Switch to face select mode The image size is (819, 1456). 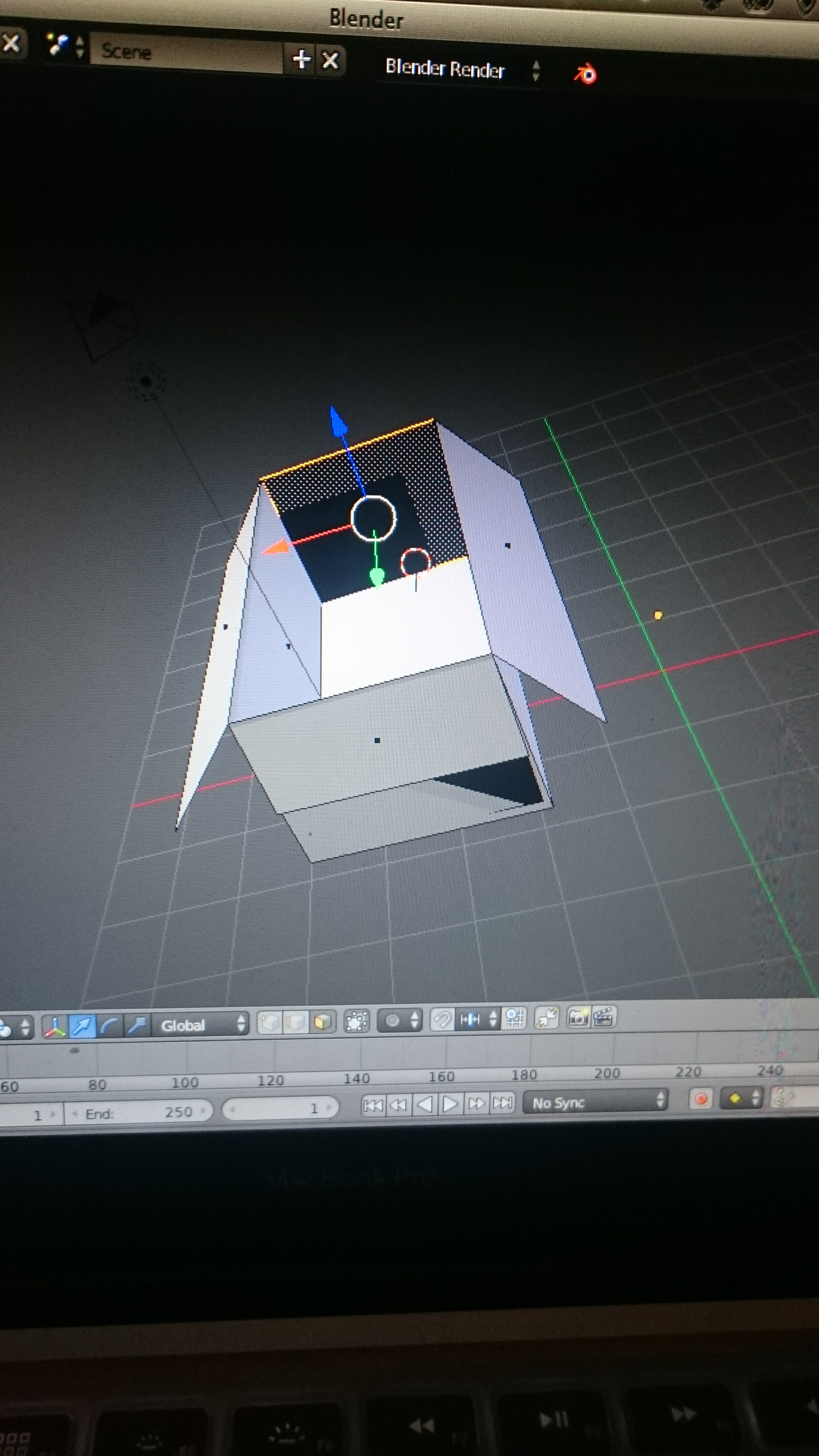(x=322, y=1021)
